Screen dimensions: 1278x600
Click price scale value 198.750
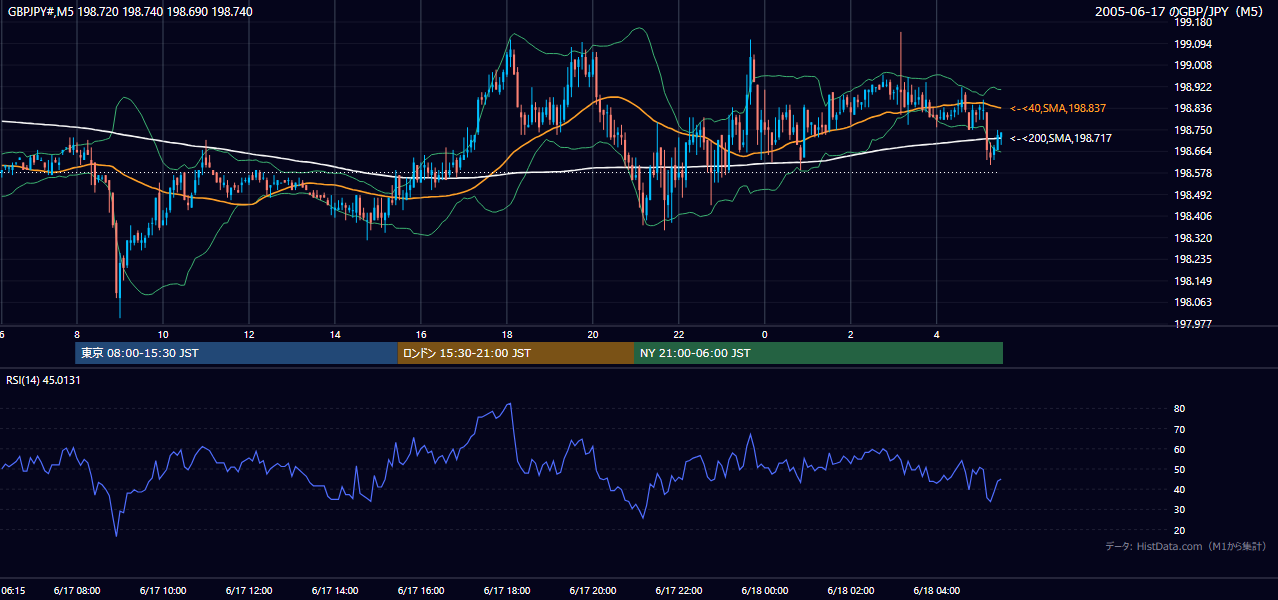coord(1193,130)
